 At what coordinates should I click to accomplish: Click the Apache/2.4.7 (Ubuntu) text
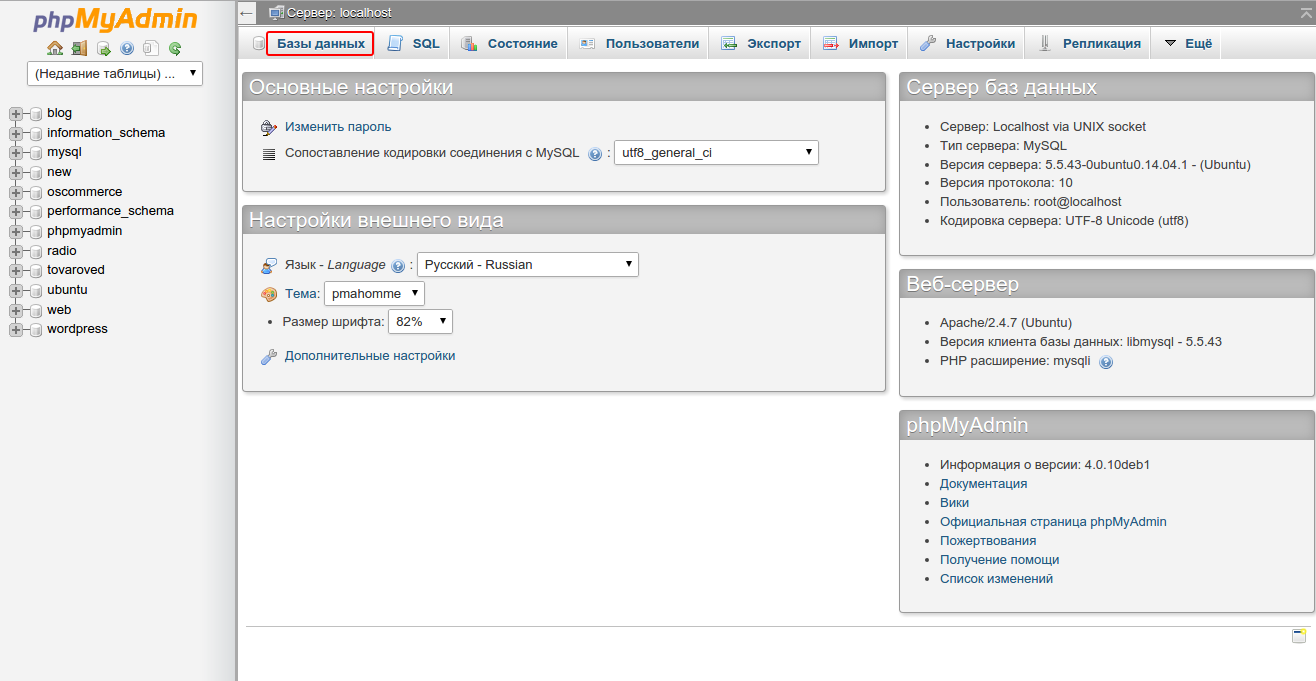tap(1006, 323)
